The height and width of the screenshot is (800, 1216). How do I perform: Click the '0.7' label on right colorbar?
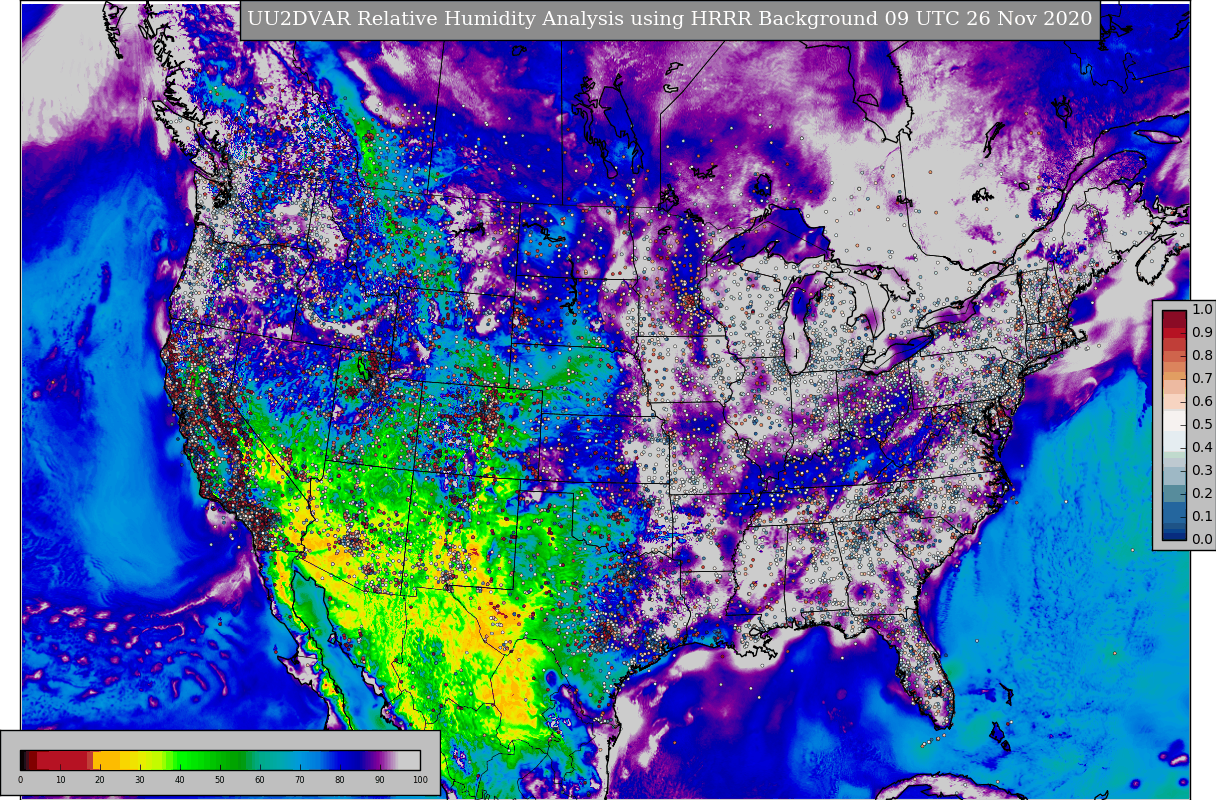pyautogui.click(x=1202, y=379)
